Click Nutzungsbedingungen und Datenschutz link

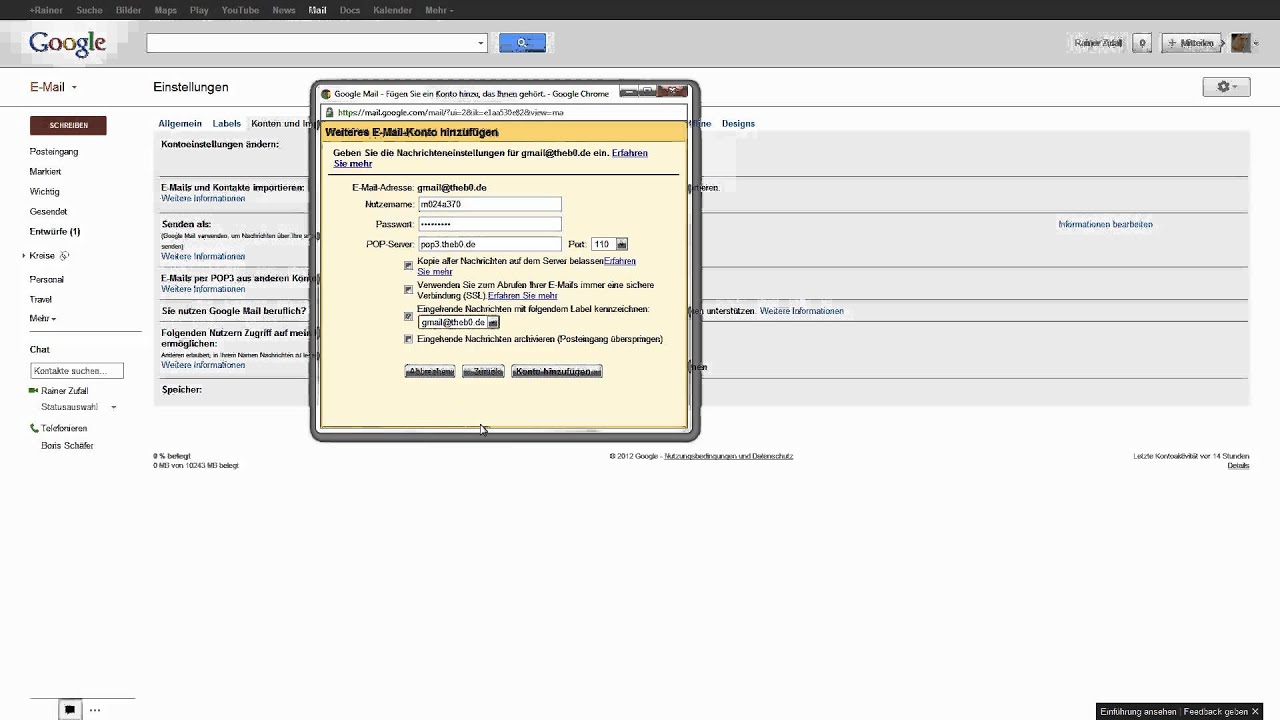click(728, 456)
